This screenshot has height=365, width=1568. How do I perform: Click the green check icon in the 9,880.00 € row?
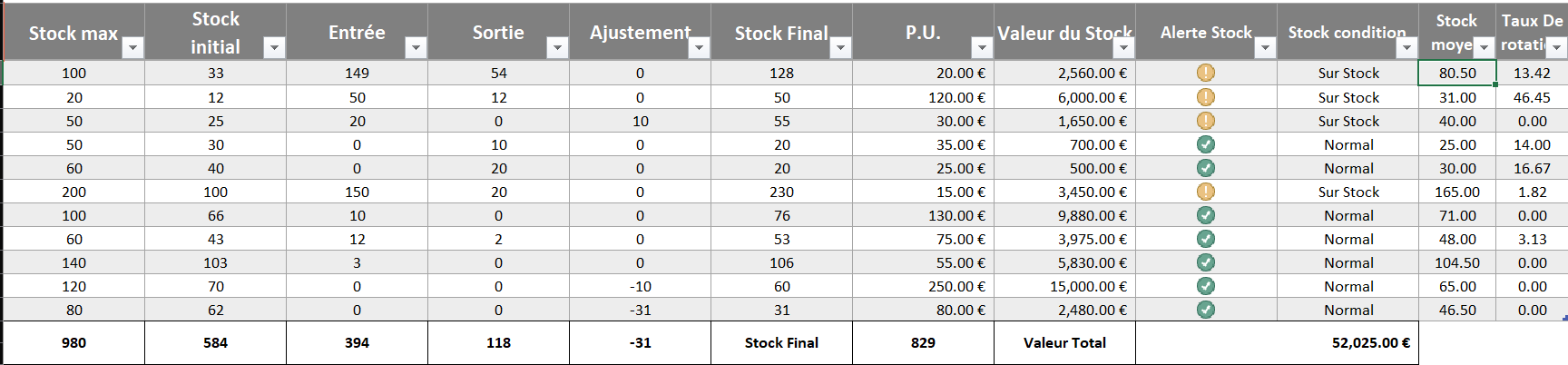tap(1205, 215)
